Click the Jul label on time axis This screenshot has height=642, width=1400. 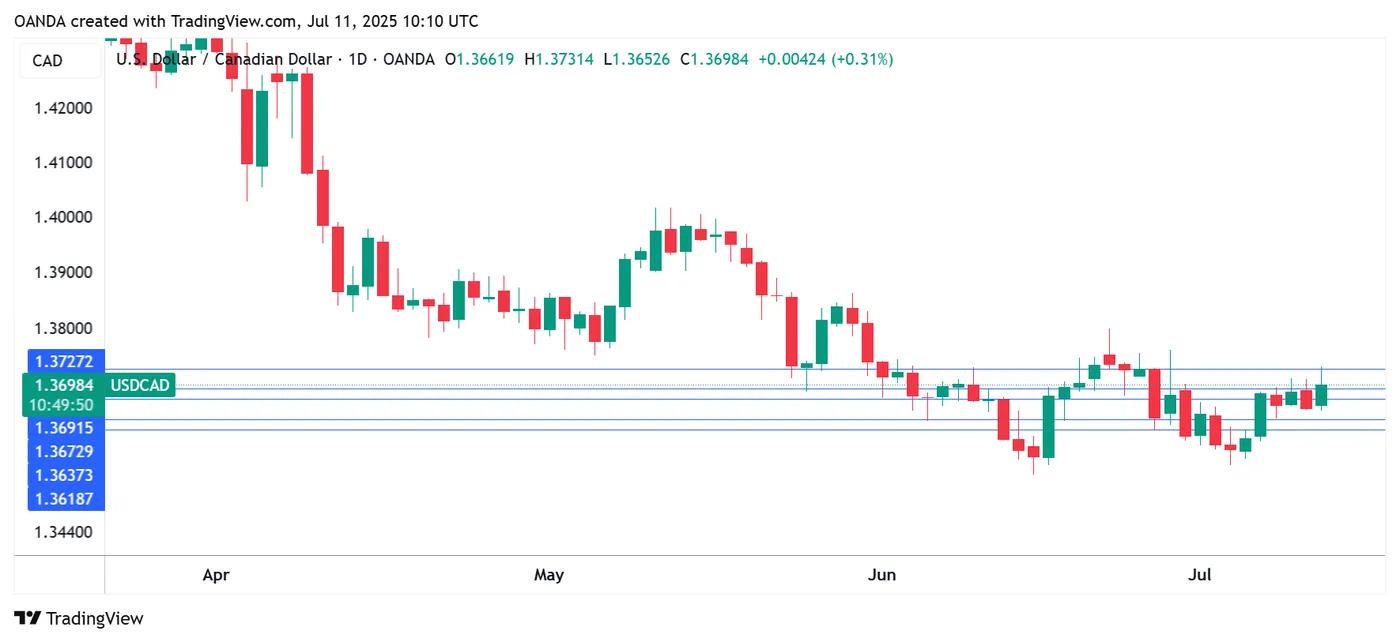(x=1200, y=575)
